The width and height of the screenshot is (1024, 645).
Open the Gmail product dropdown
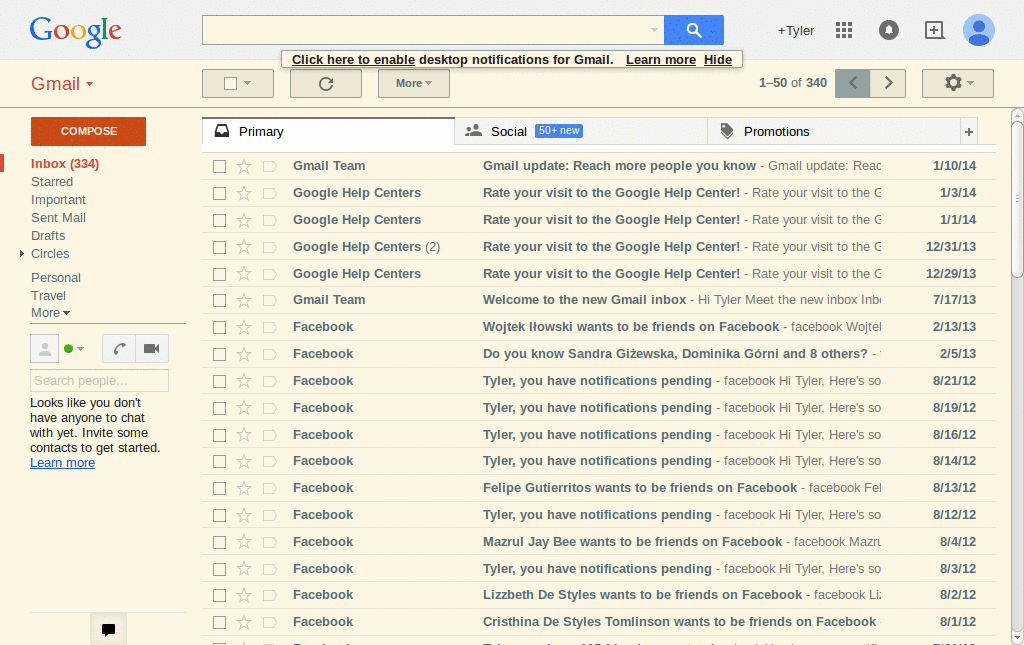(62, 84)
